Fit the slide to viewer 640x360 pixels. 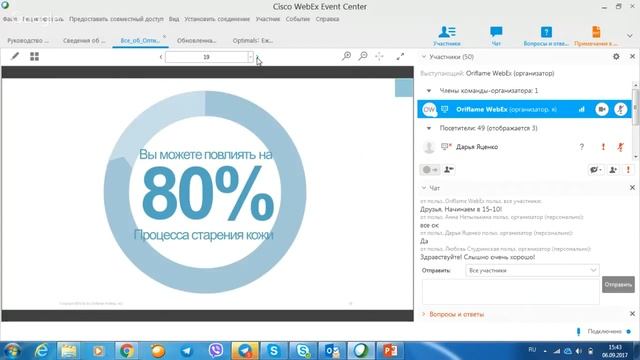pos(379,56)
